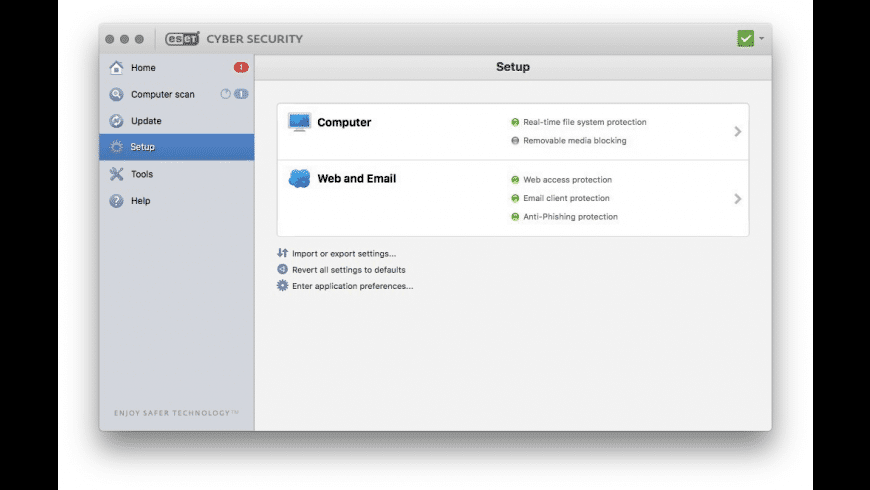Click Revert all settings to defaults
This screenshot has width=870, height=490.
[x=349, y=270]
